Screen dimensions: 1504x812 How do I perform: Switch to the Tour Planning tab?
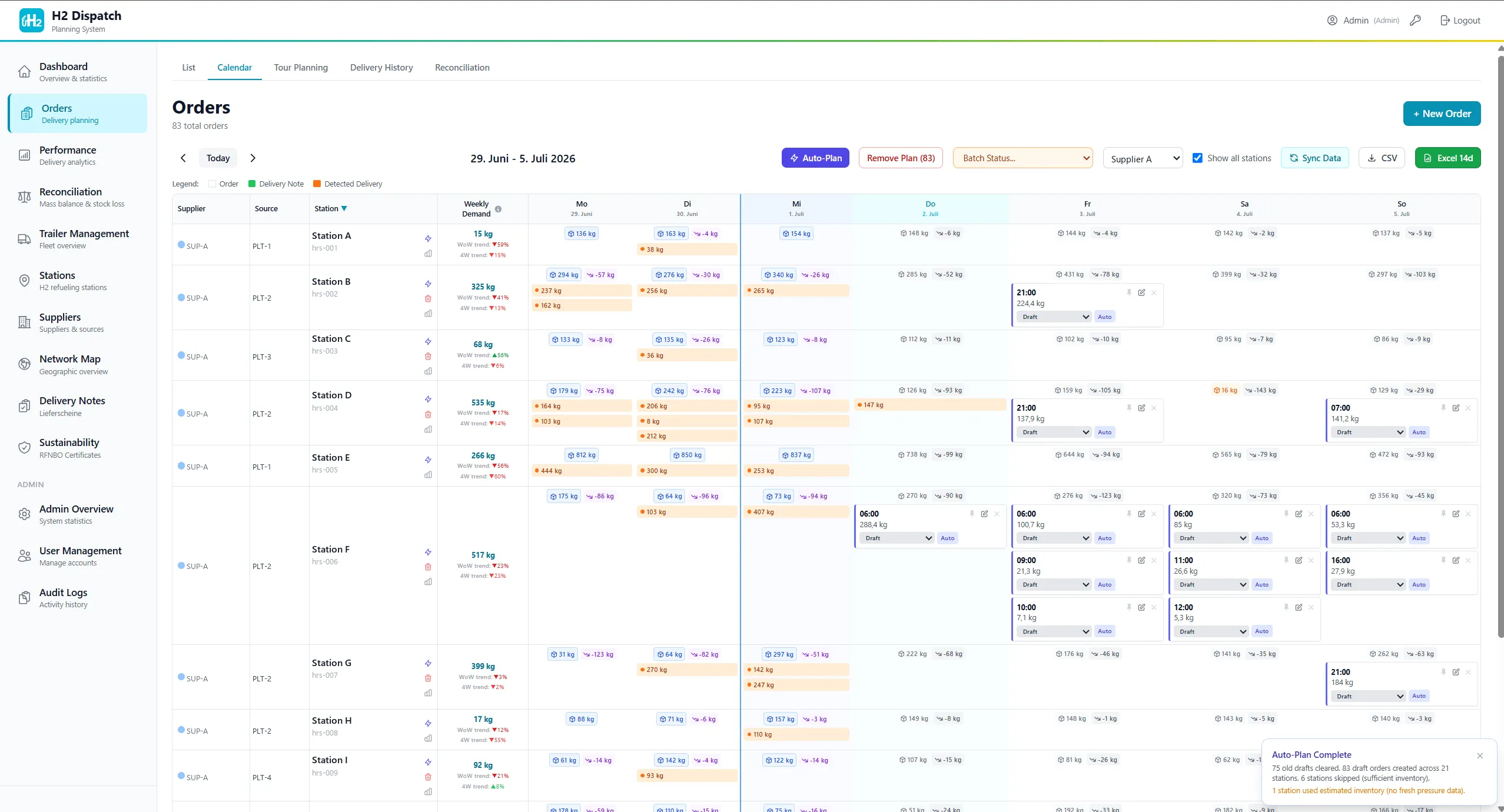point(301,68)
